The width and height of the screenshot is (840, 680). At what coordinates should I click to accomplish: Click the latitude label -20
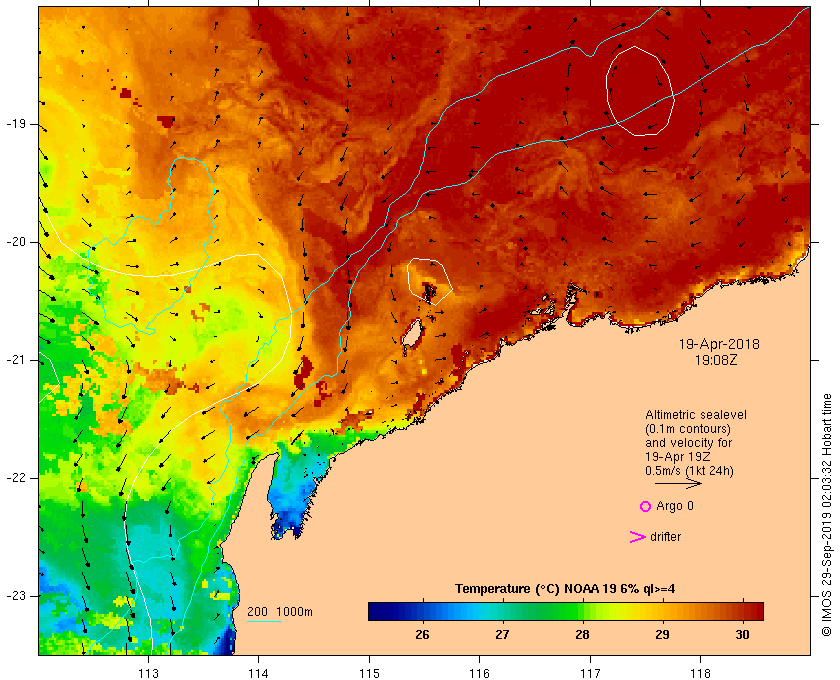(x=16, y=242)
